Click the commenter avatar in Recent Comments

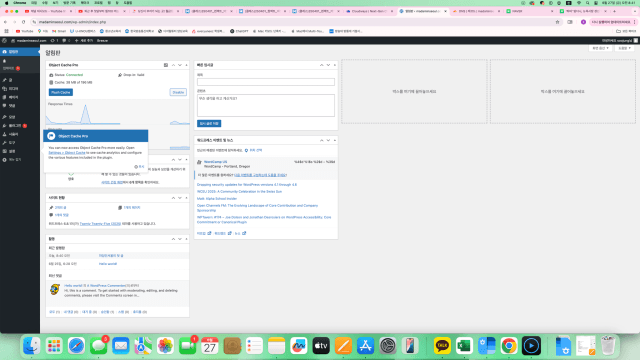(55, 289)
